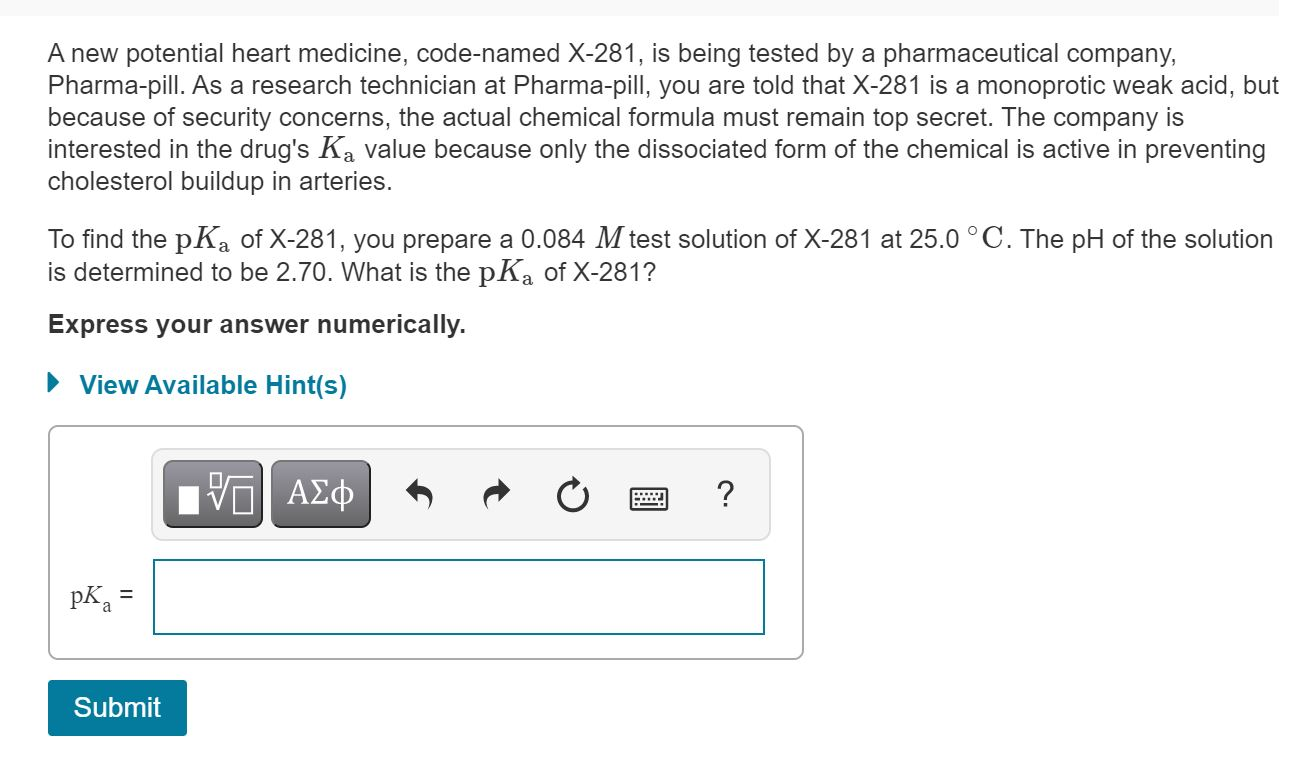Select the ΑΣΦ Greek symbols palette
The width and height of the screenshot is (1309, 766).
320,492
